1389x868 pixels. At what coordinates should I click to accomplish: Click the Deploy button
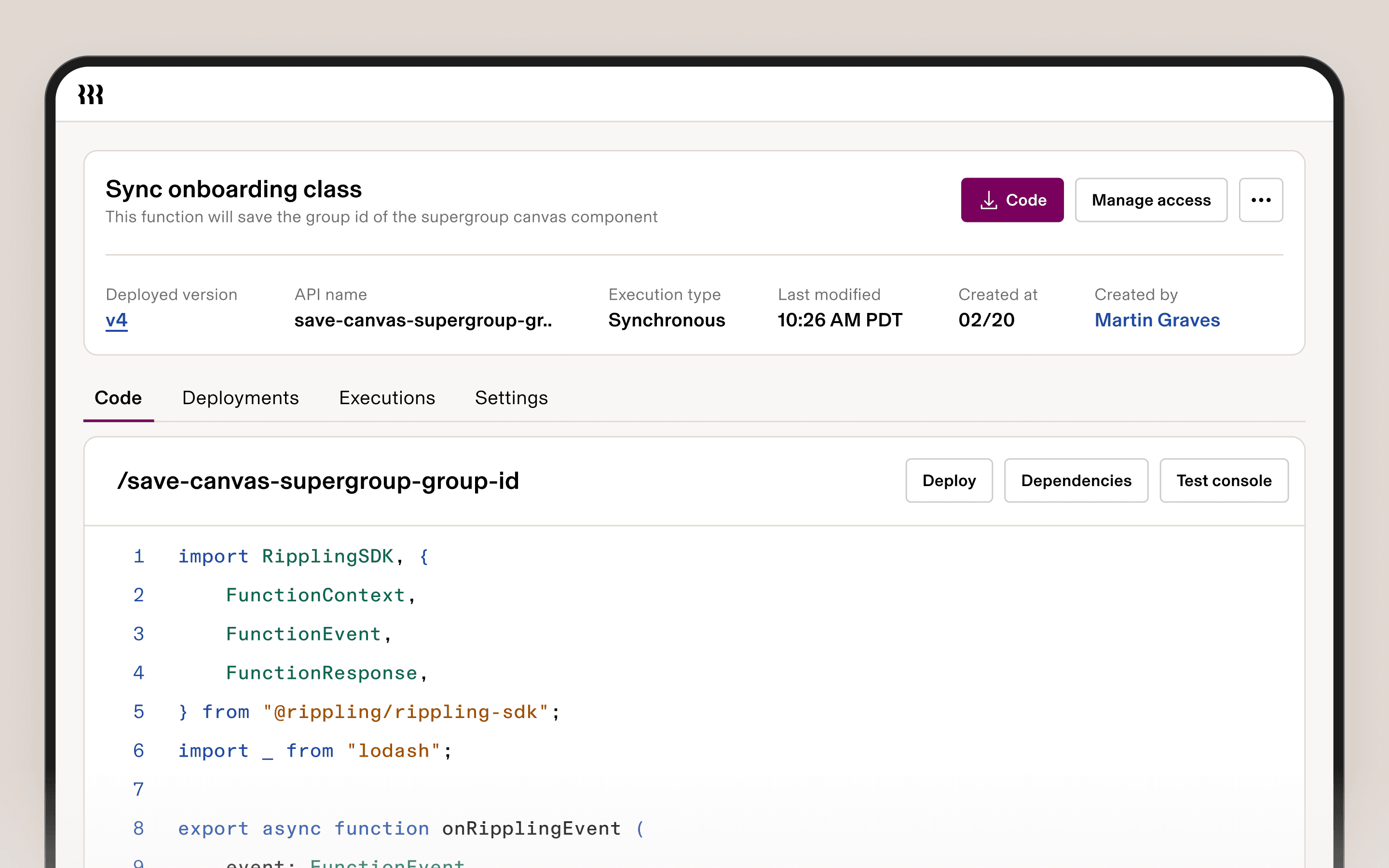949,480
